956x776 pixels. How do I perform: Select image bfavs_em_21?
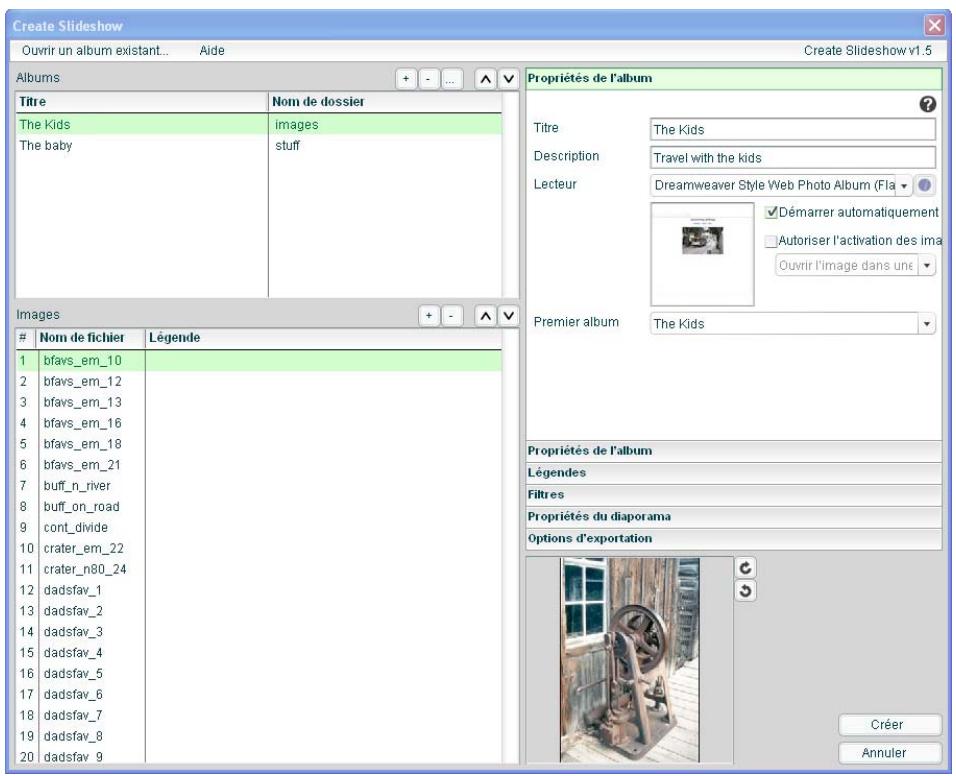click(259, 465)
